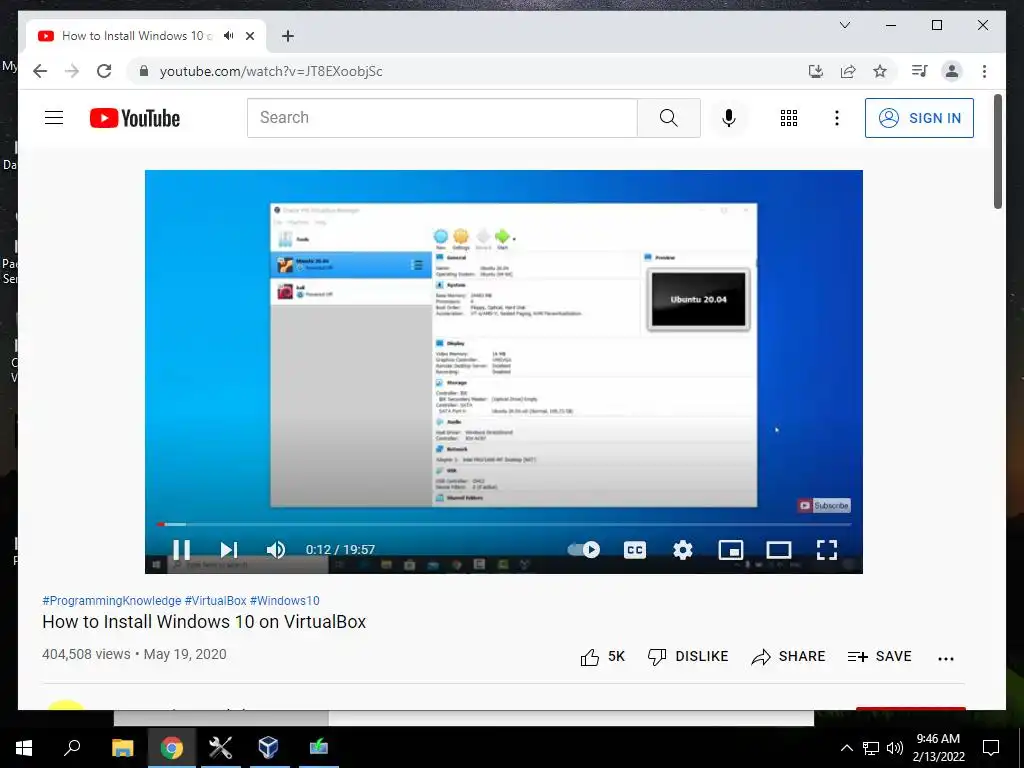Focus the YouTube Search field
This screenshot has width=1024, height=768.
click(x=442, y=118)
